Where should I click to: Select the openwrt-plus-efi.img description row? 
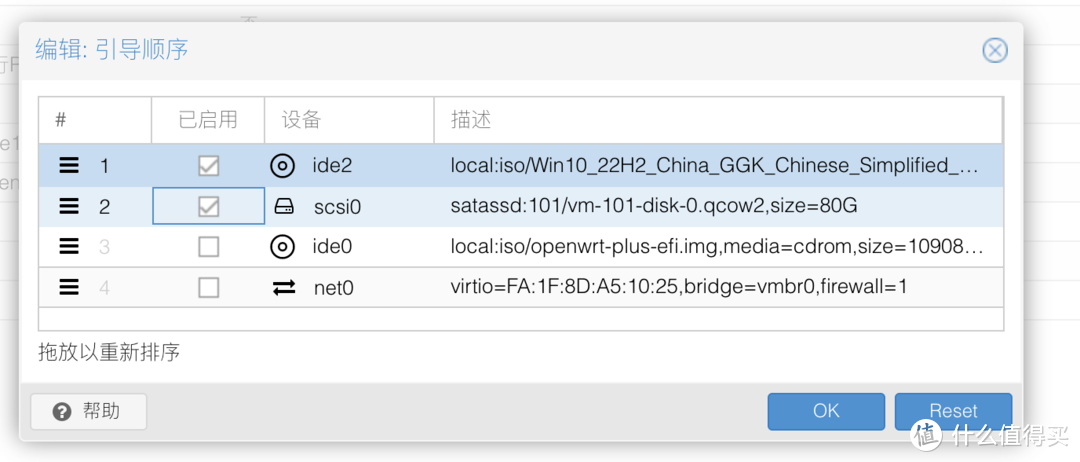521,246
